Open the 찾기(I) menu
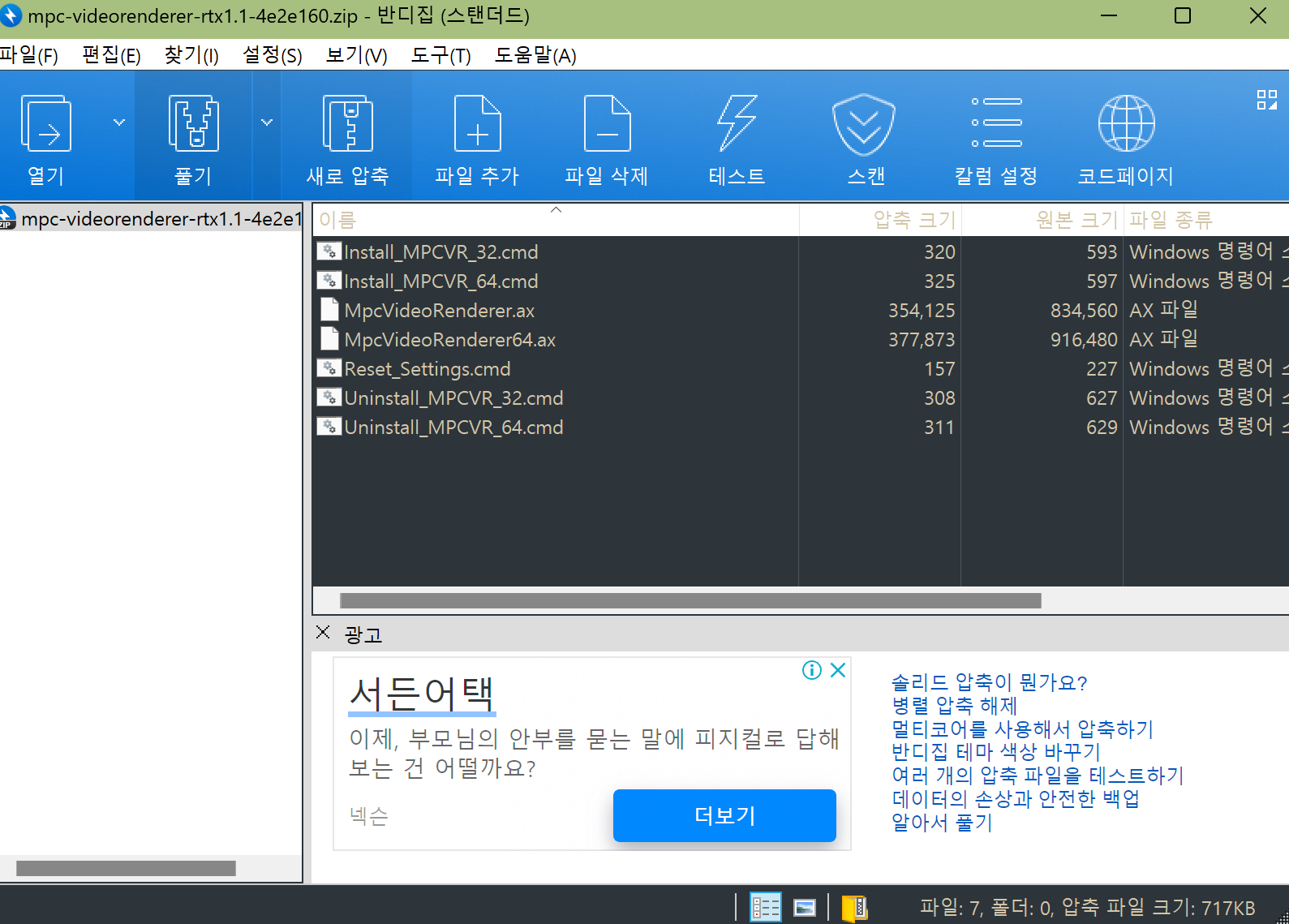1289x924 pixels. pos(191,55)
